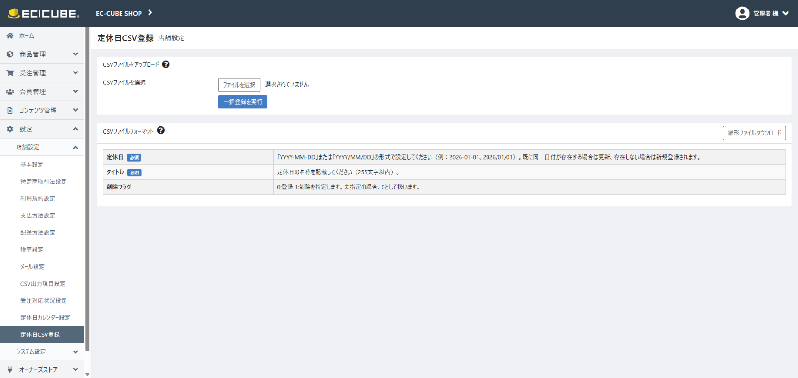798x378 pixels.
Task: Click the user avatar icon in header
Action: 742,13
